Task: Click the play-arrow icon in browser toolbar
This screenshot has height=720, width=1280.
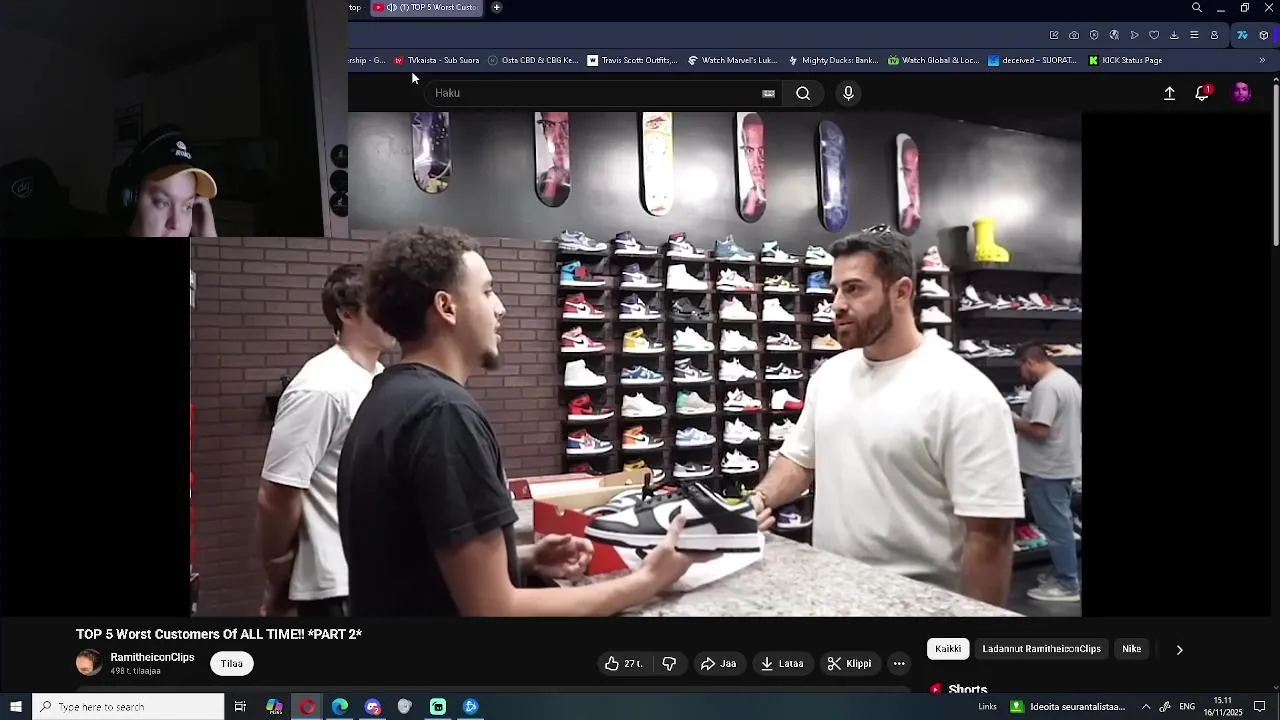Action: click(1134, 35)
